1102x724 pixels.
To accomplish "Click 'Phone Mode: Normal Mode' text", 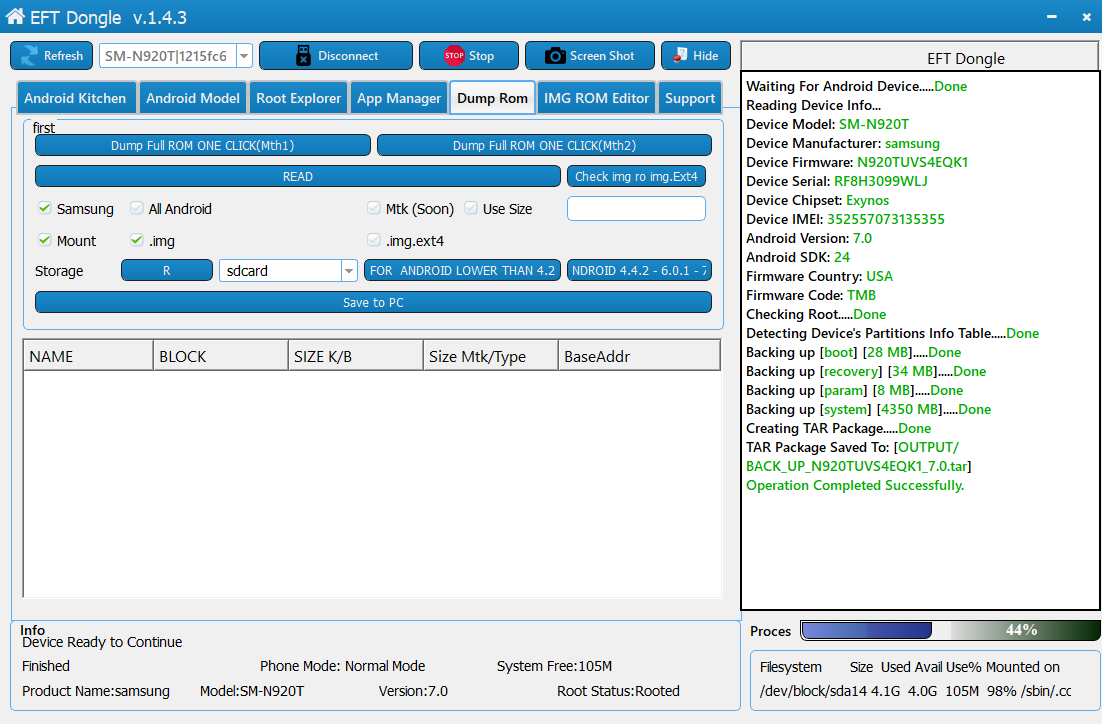I will [342, 666].
